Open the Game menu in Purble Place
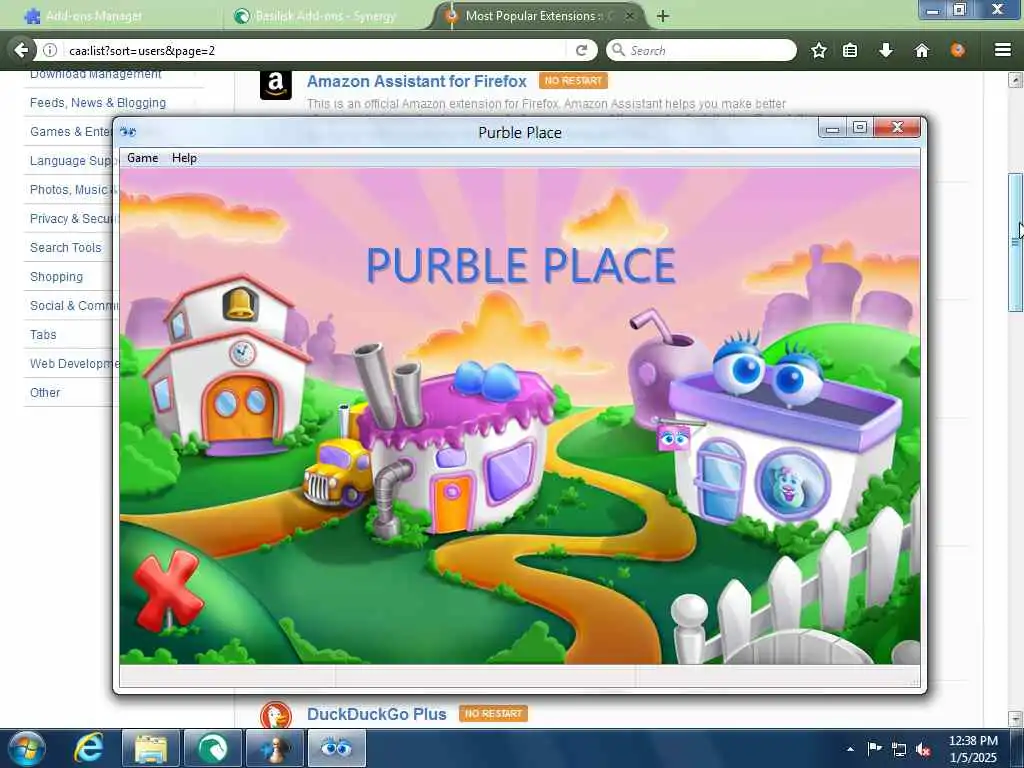Viewport: 1024px width, 768px height. (142, 158)
